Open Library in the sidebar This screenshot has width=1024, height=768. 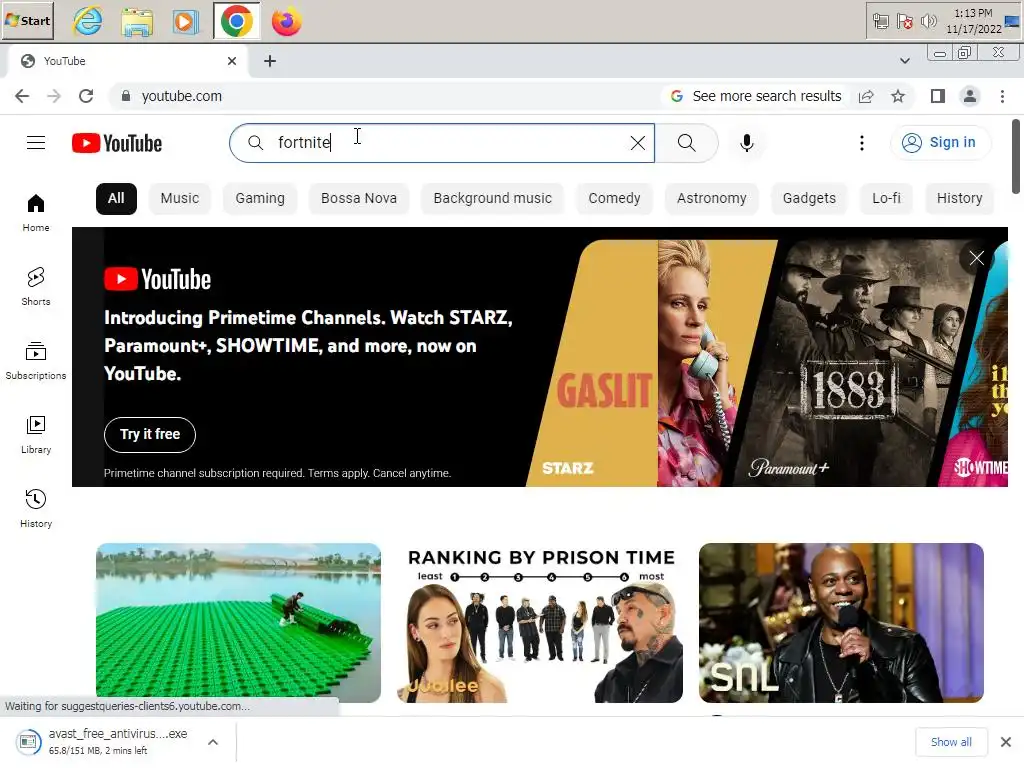(x=36, y=435)
